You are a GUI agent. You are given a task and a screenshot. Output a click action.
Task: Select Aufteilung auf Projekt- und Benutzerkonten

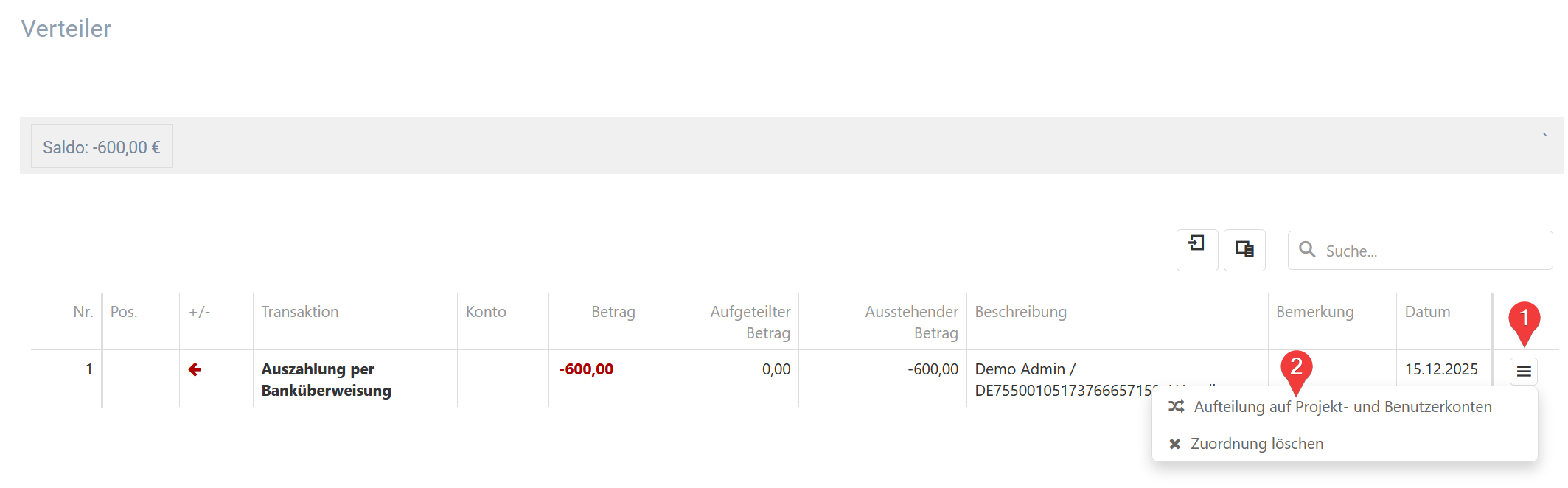tap(1342, 407)
